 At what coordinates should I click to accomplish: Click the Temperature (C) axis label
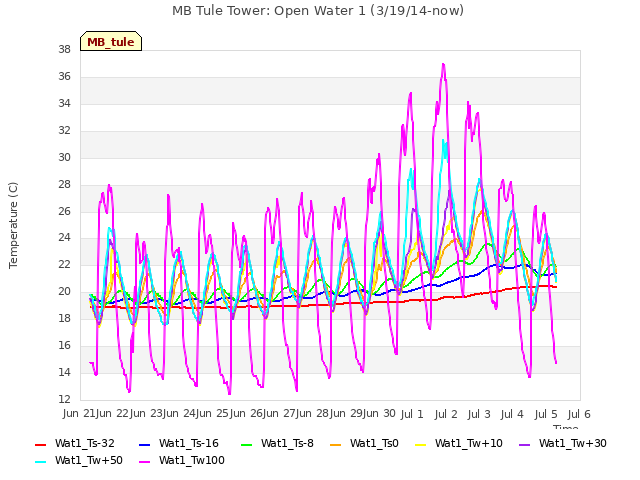point(13,225)
